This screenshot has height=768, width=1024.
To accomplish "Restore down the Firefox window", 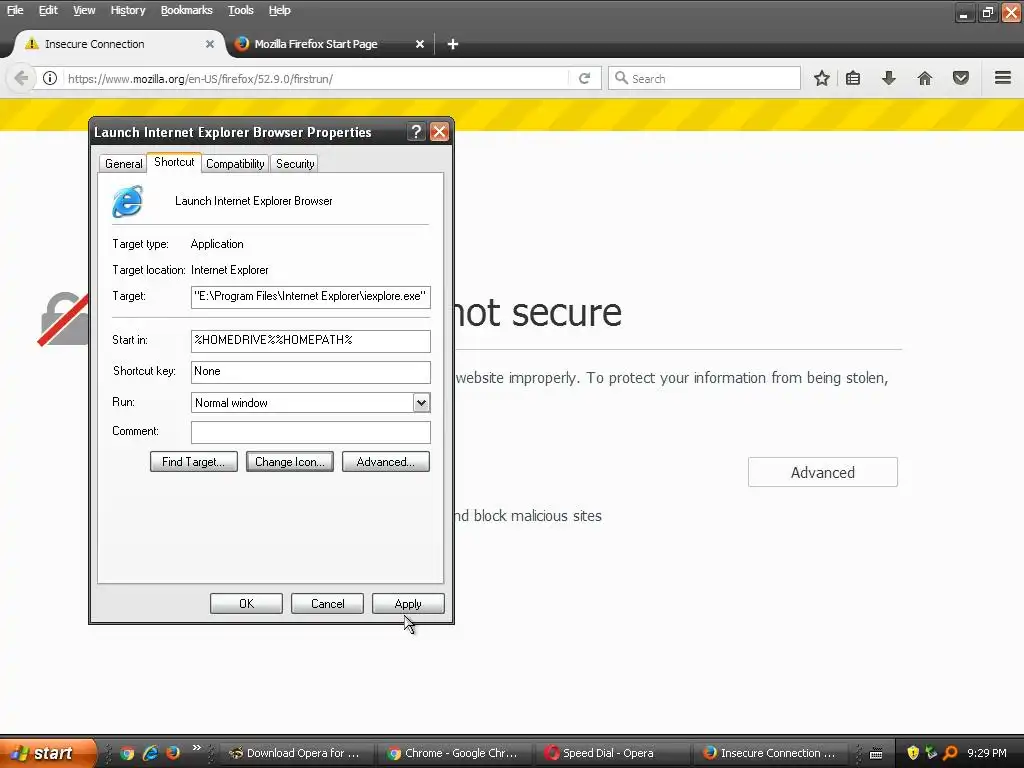I will coord(987,12).
